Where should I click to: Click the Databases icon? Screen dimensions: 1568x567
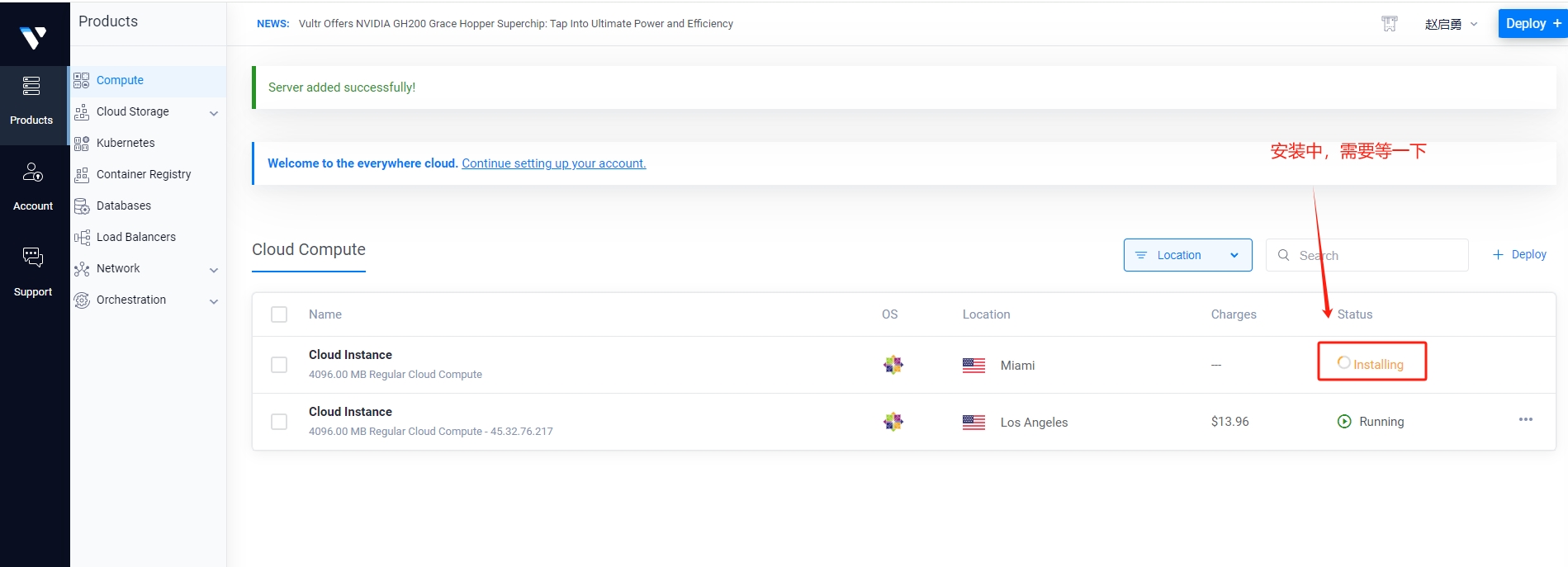click(82, 206)
